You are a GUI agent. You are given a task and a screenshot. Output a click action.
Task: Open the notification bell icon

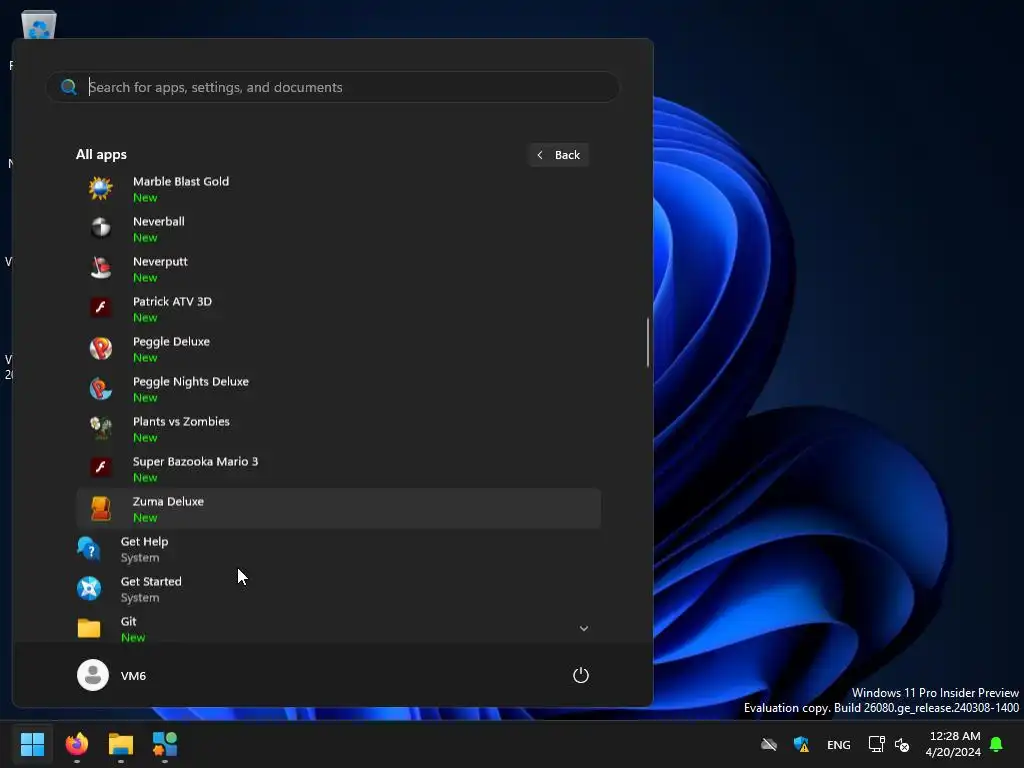[x=996, y=744]
